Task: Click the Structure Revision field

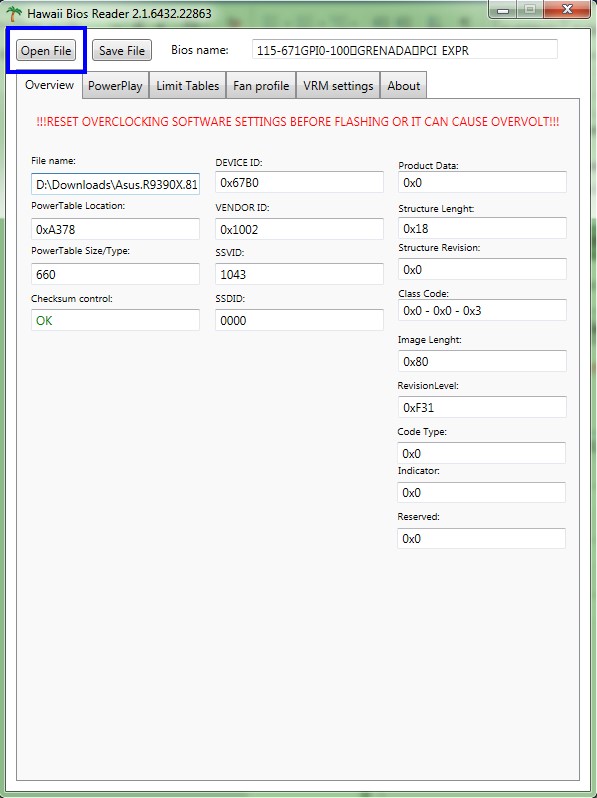Action: (482, 269)
